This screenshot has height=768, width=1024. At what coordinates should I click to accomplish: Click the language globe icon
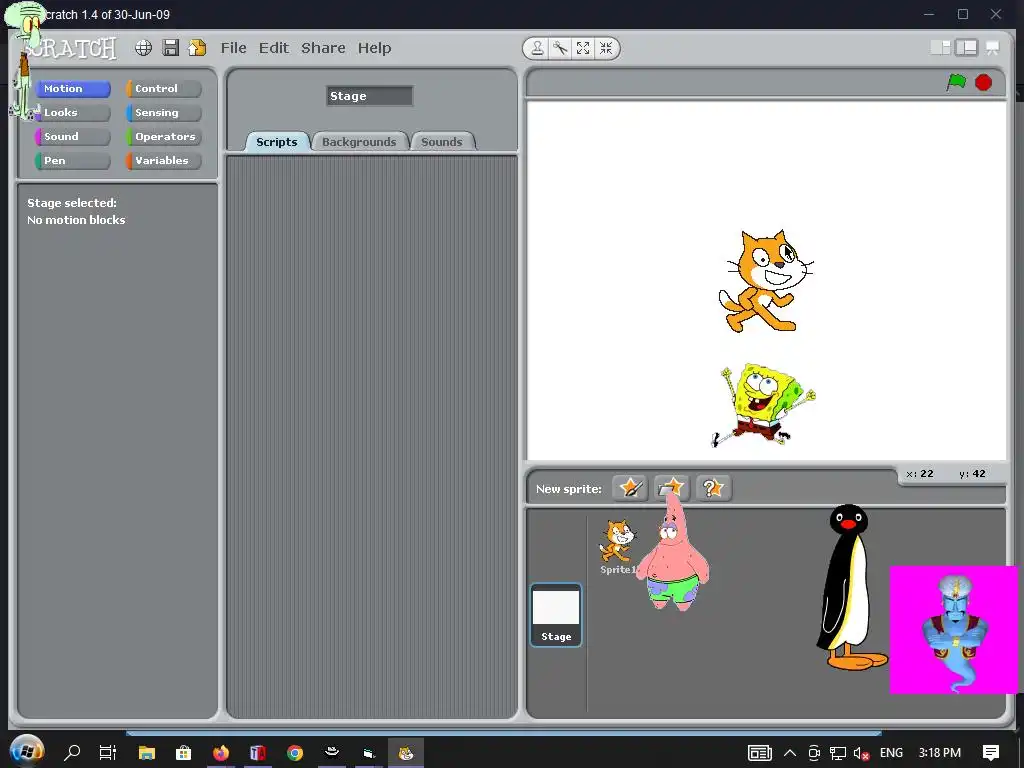(144, 48)
